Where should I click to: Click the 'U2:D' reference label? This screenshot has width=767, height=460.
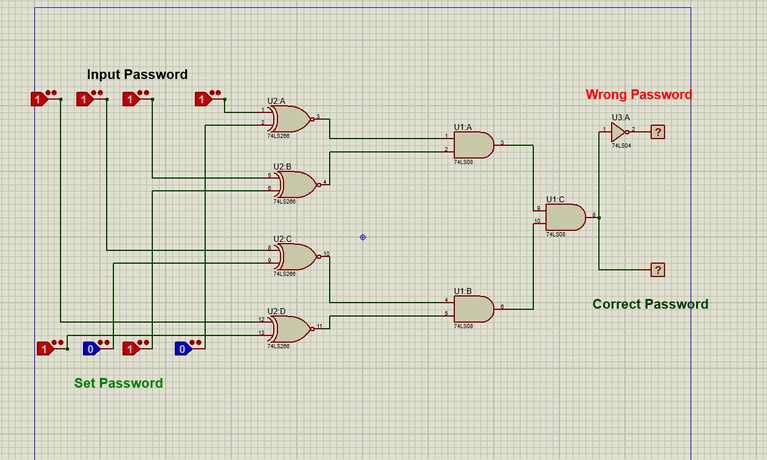276,311
